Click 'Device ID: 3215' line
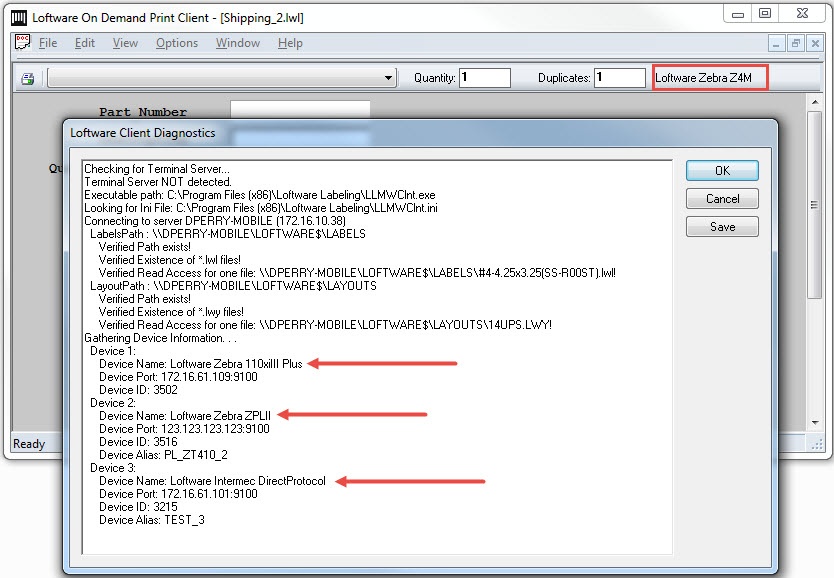834x578 pixels. tap(138, 507)
